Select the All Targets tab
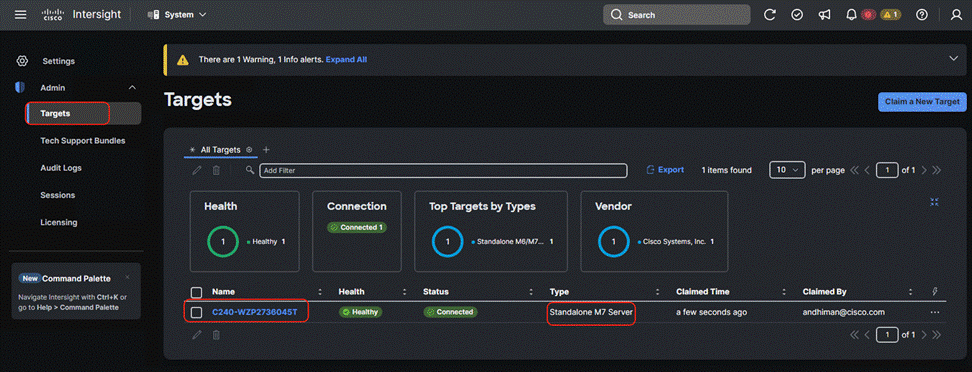972x372 pixels. [220, 150]
